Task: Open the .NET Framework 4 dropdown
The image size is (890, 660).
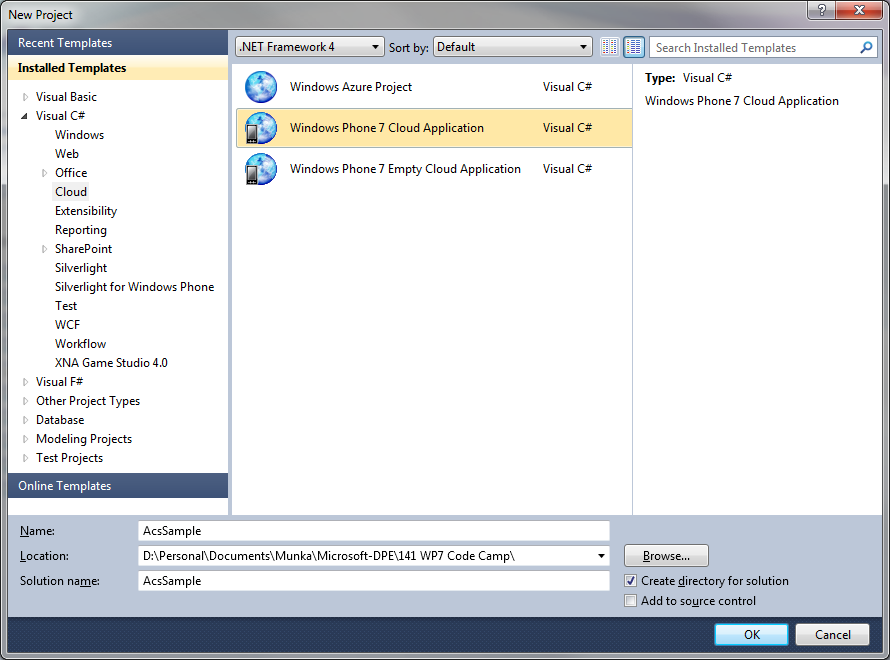Action: 310,47
